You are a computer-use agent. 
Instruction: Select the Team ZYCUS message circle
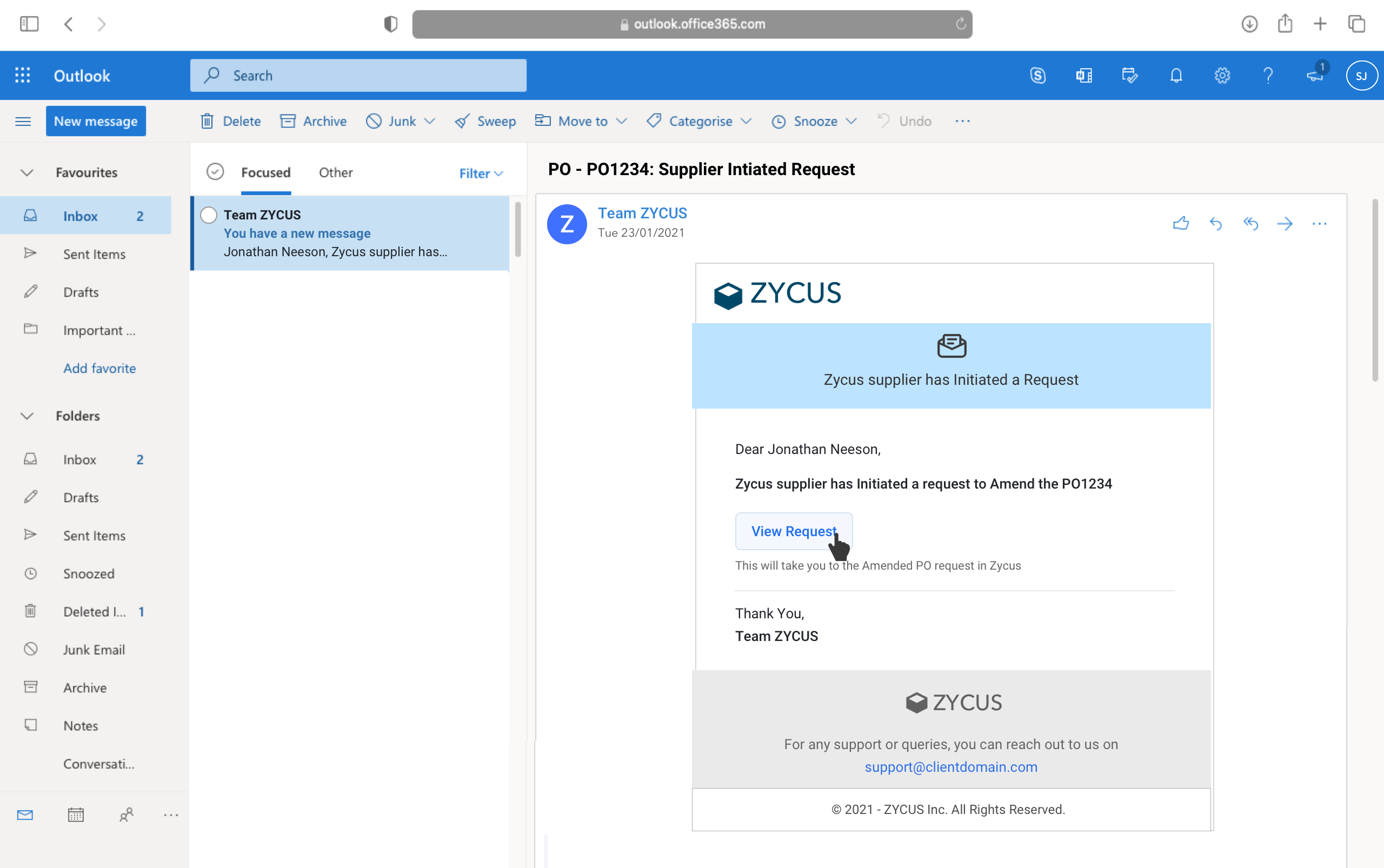[209, 215]
